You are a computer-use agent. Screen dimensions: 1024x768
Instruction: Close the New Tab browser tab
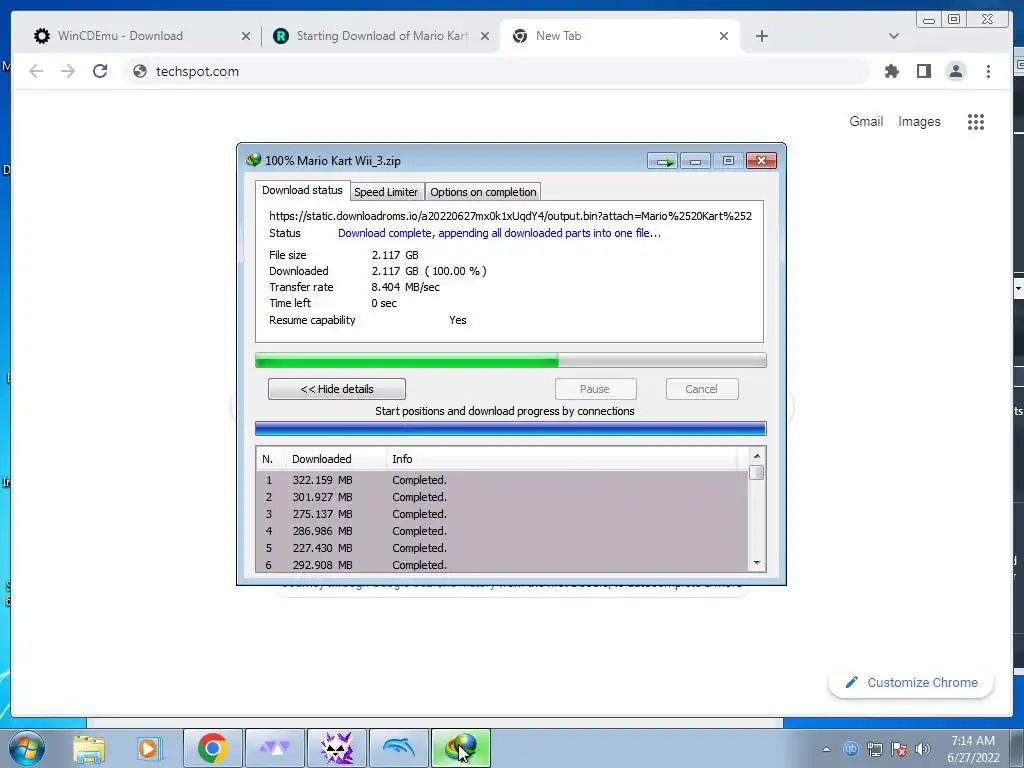[x=724, y=37]
